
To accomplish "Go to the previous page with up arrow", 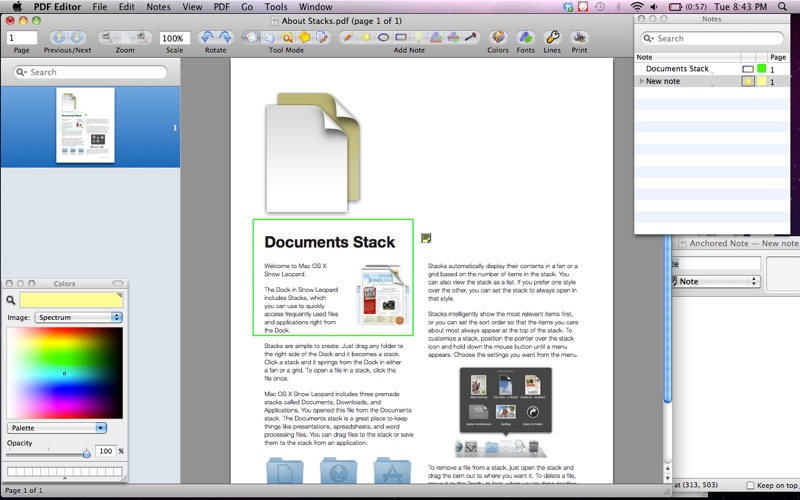I will point(59,37).
